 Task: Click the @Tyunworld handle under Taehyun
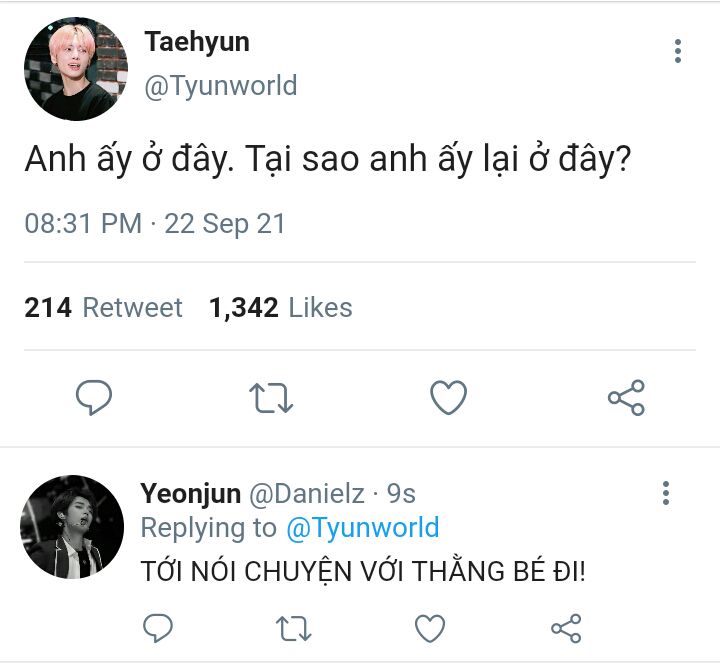pos(221,85)
